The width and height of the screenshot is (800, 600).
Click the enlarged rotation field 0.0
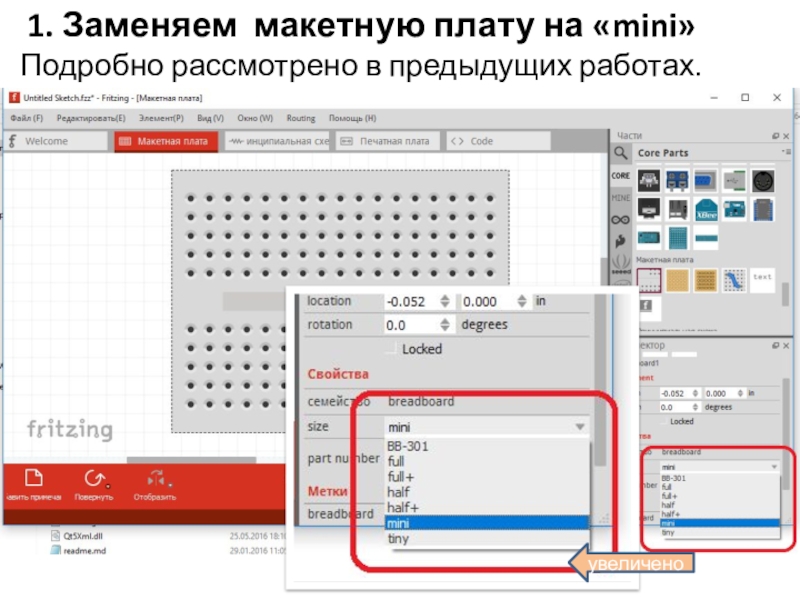412,324
